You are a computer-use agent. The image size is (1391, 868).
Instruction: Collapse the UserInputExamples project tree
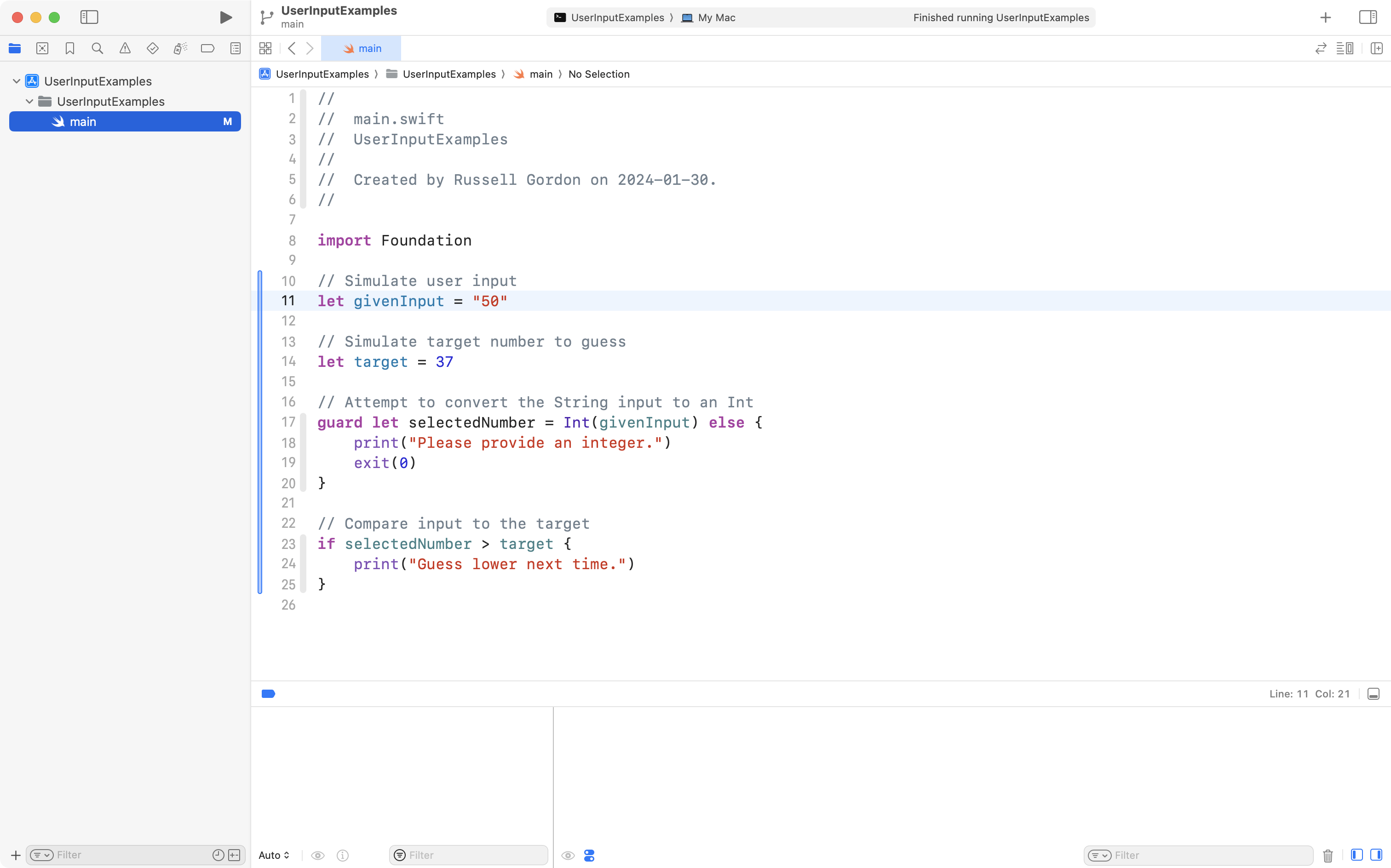[x=16, y=80]
